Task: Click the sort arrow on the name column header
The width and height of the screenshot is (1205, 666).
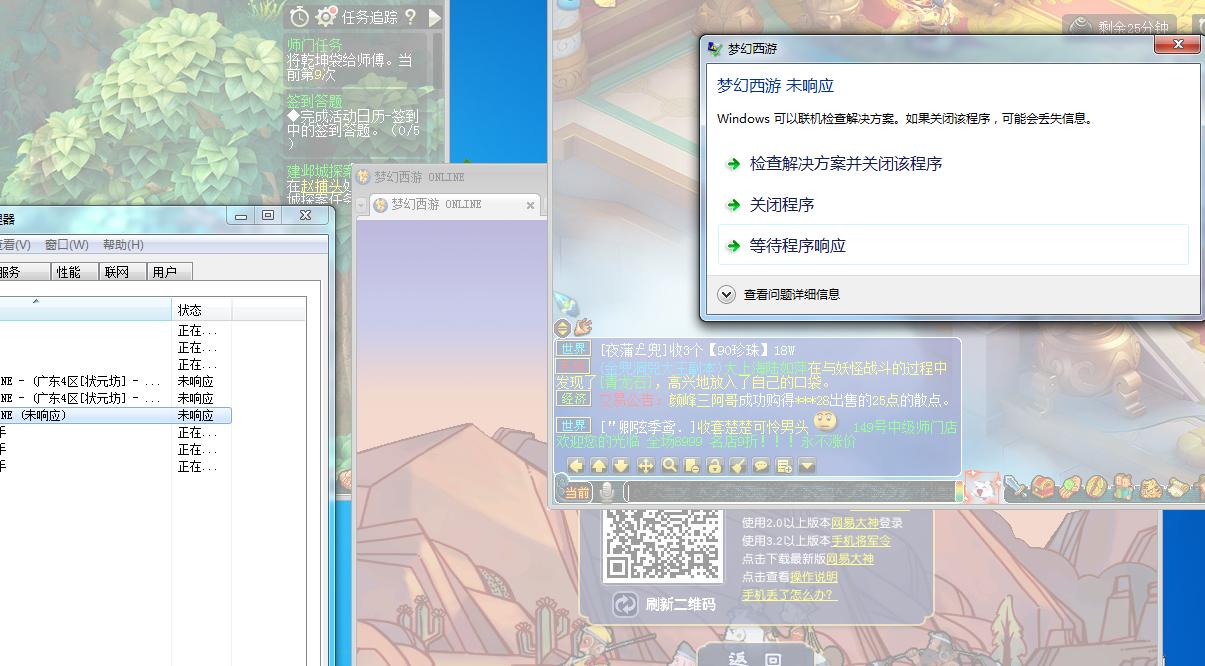Action: pyautogui.click(x=37, y=301)
